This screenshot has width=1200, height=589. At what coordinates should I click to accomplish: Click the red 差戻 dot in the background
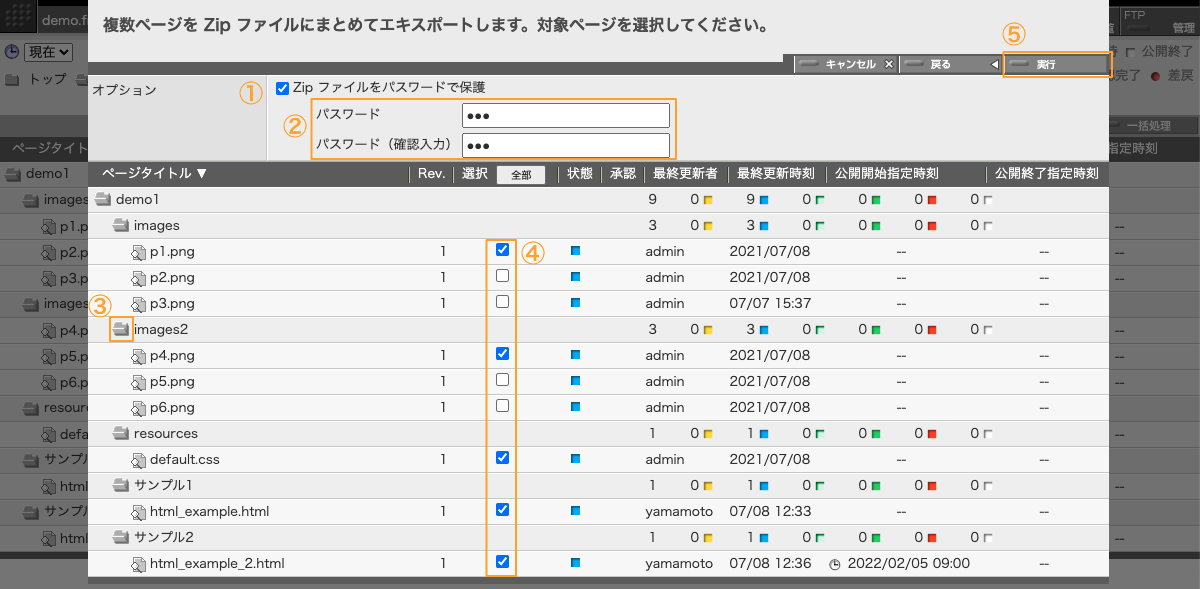1155,76
